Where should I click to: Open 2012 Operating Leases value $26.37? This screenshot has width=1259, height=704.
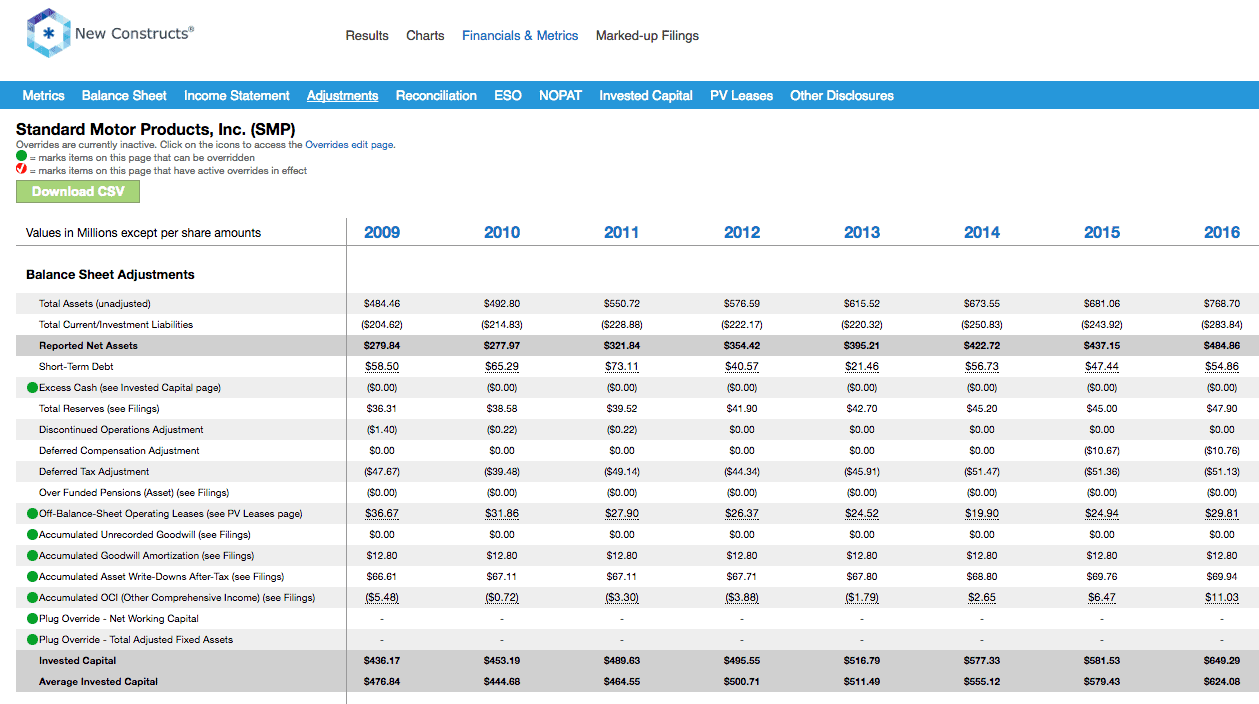click(742, 514)
